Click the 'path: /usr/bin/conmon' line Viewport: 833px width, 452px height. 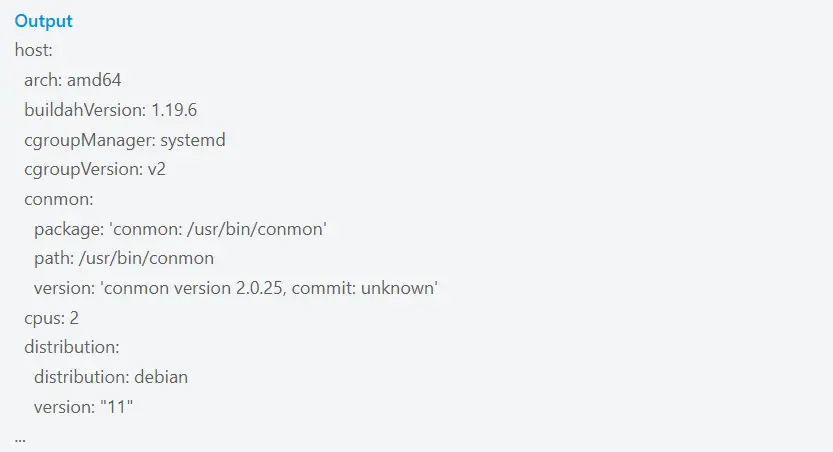pos(124,258)
